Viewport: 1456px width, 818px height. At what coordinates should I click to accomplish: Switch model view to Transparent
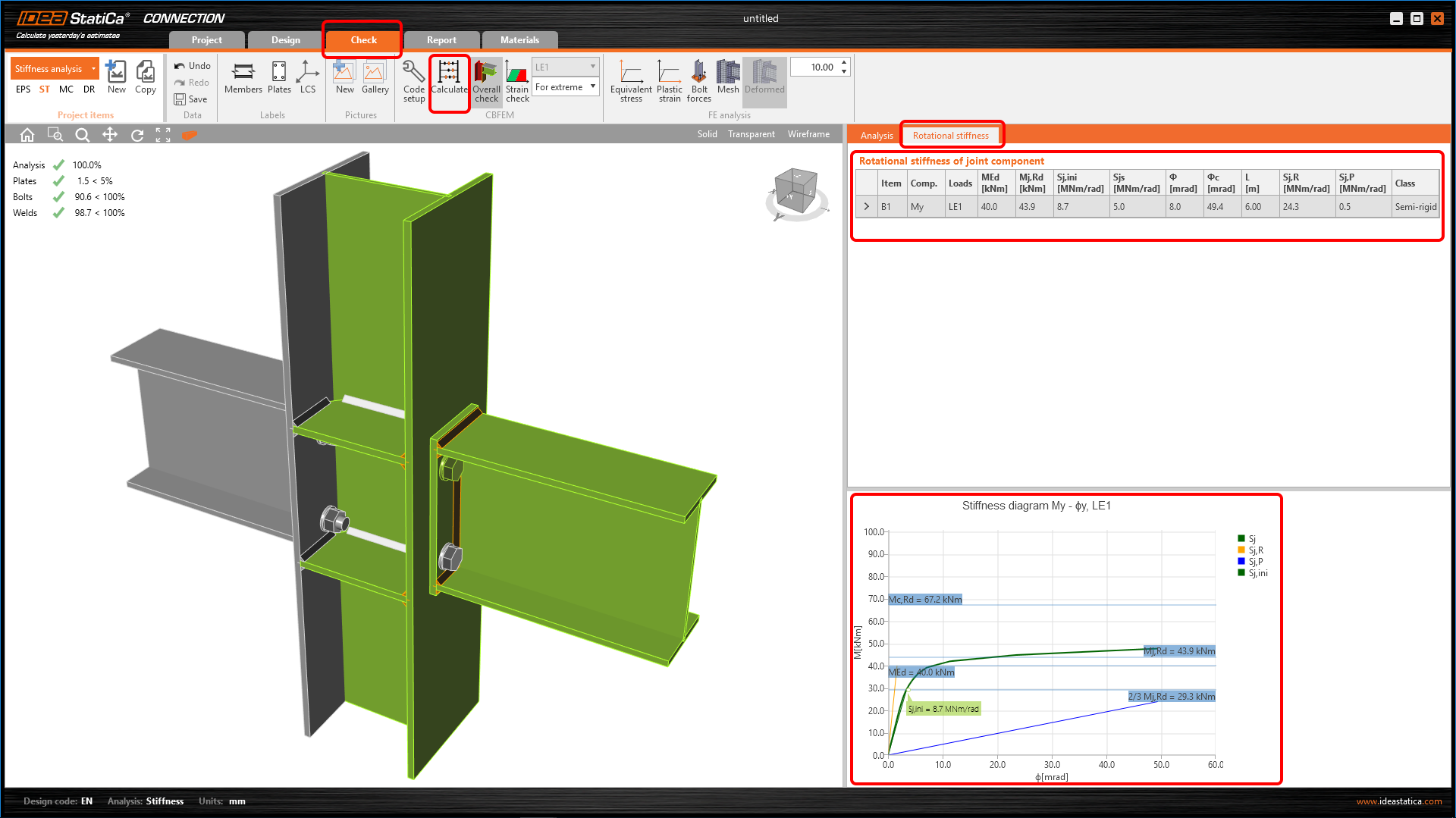tap(751, 134)
